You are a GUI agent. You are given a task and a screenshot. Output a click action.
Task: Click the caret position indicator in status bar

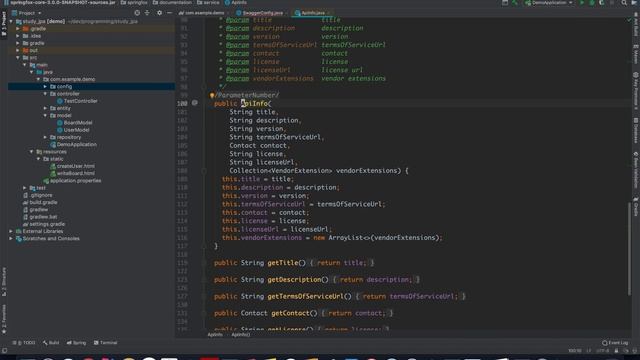[575, 351]
